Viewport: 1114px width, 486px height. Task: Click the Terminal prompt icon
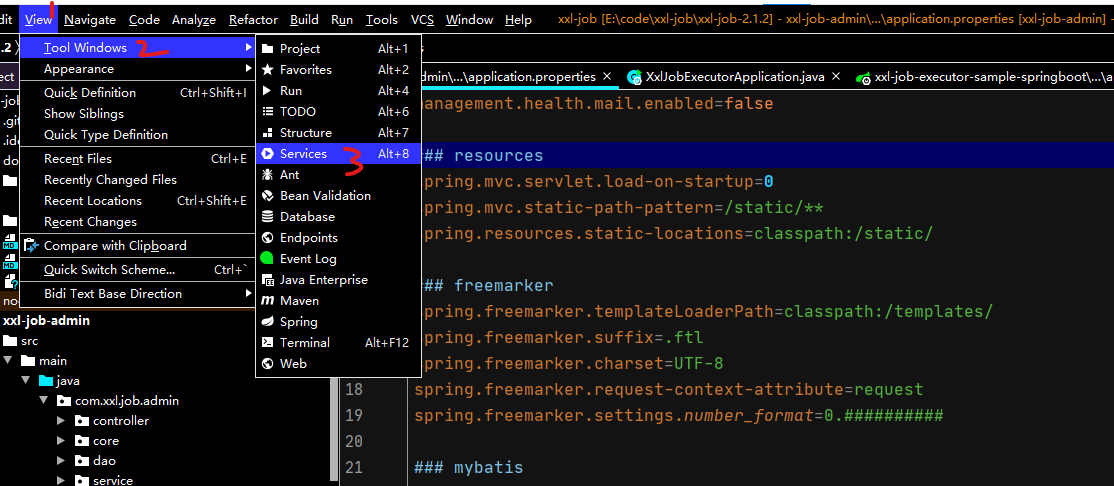[268, 342]
